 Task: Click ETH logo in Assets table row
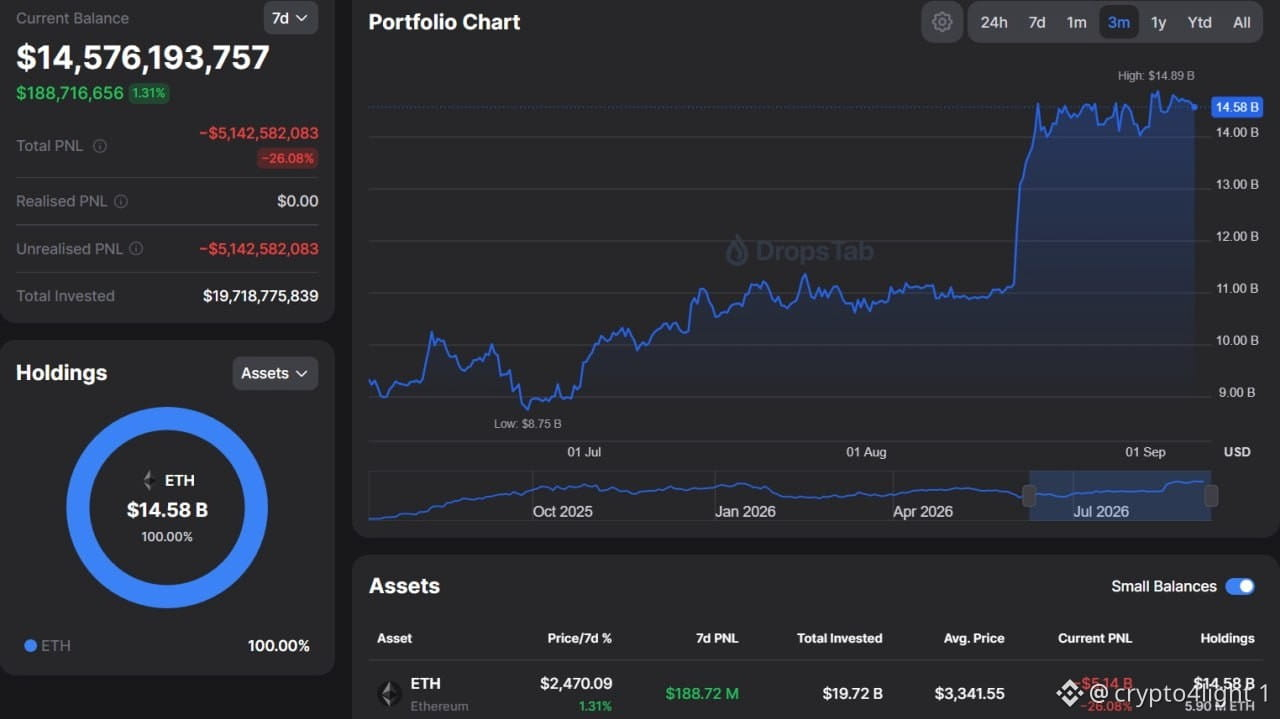389,693
